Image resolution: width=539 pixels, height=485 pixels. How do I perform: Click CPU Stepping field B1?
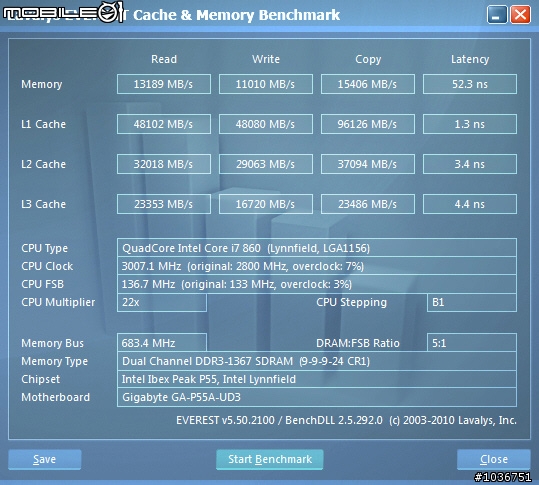click(472, 302)
